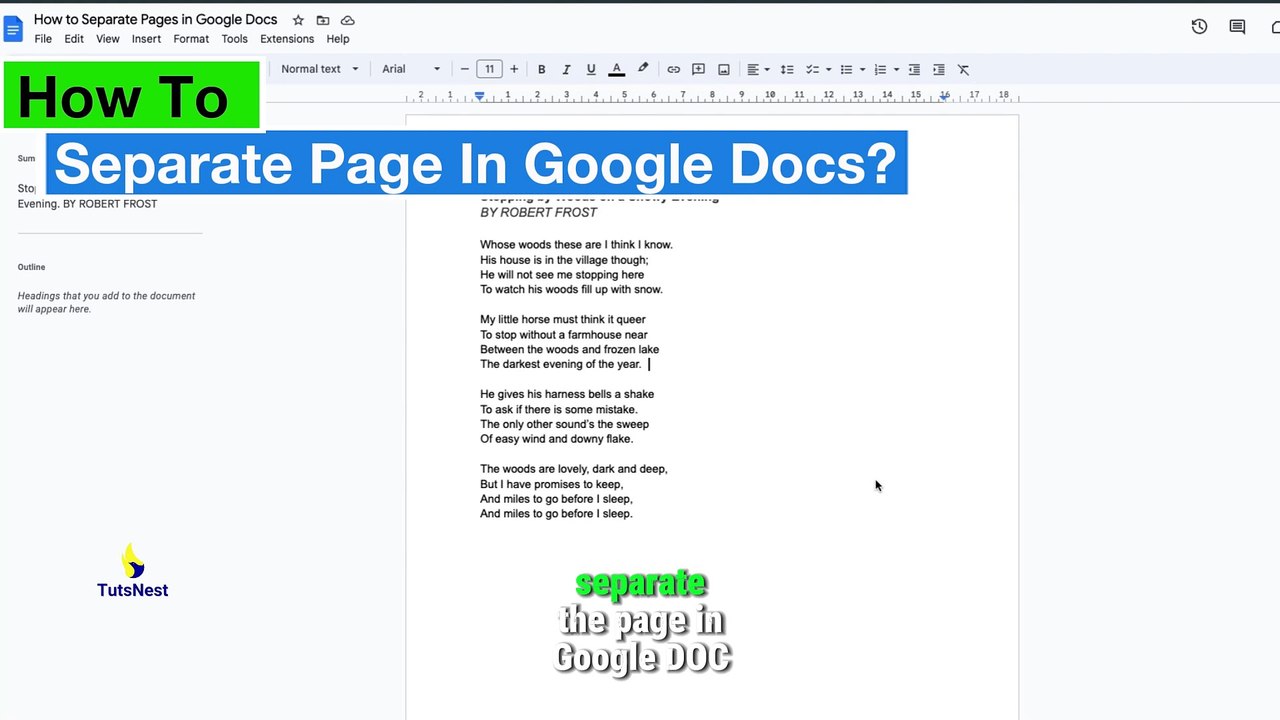Image resolution: width=1280 pixels, height=720 pixels.
Task: Expand the bulleted list options arrow
Action: (862, 70)
